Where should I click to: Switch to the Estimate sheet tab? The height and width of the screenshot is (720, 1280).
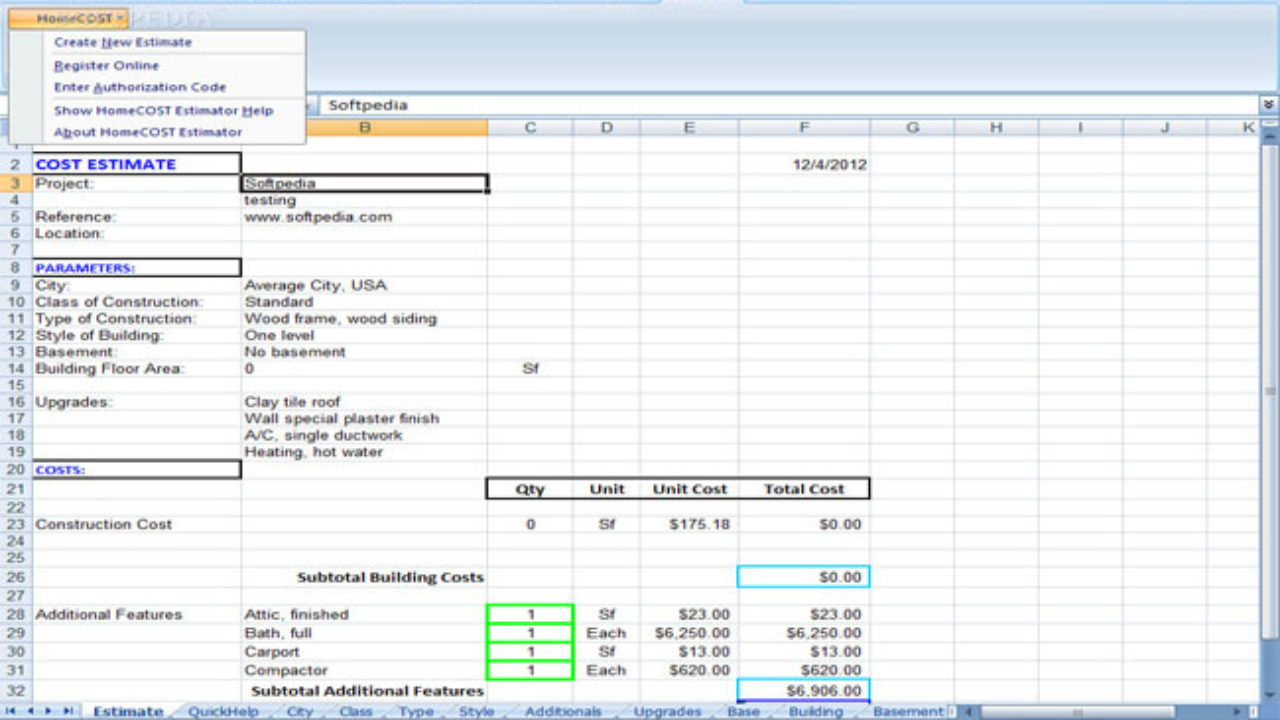click(x=128, y=712)
